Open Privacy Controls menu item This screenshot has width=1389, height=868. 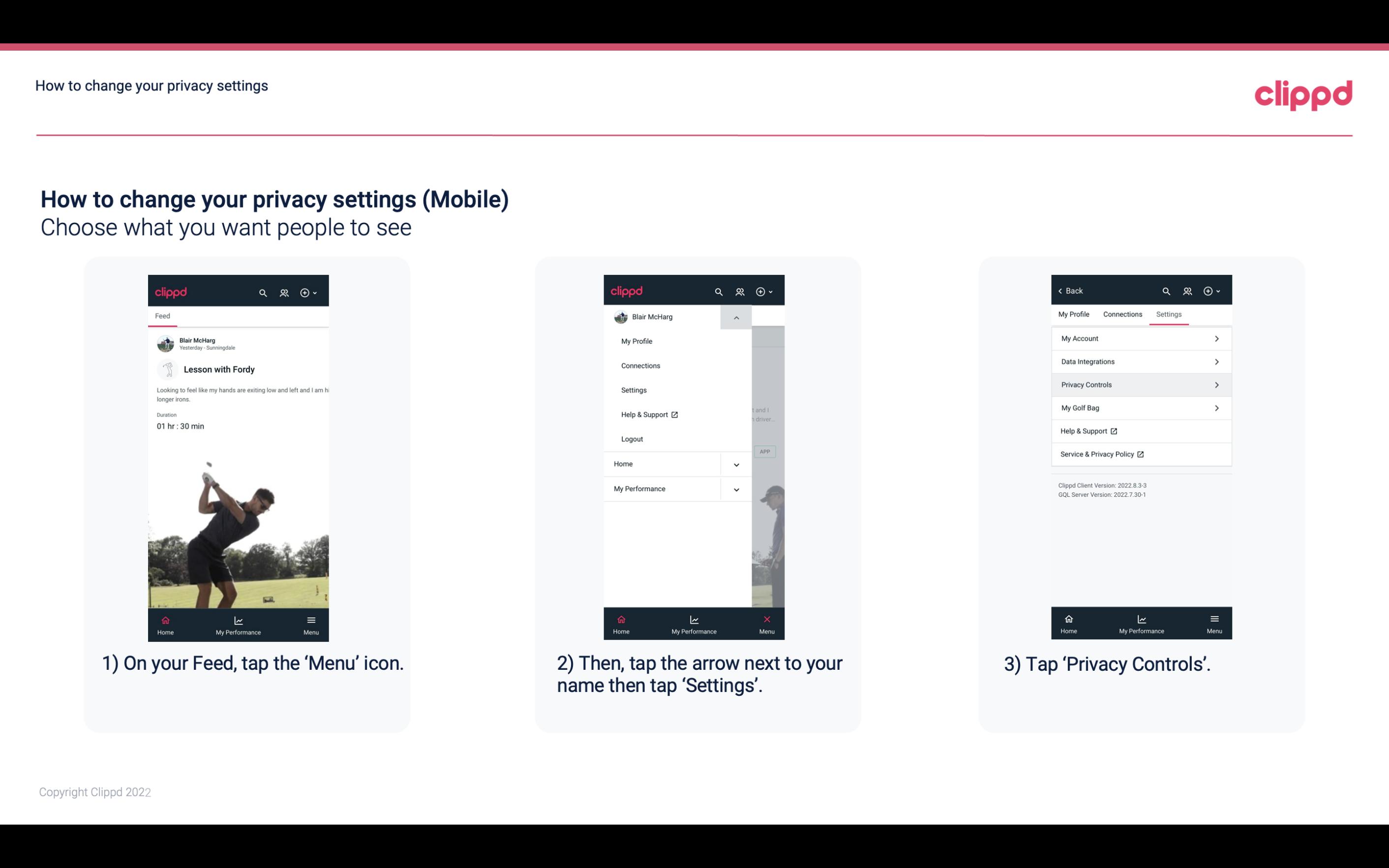tap(1140, 384)
